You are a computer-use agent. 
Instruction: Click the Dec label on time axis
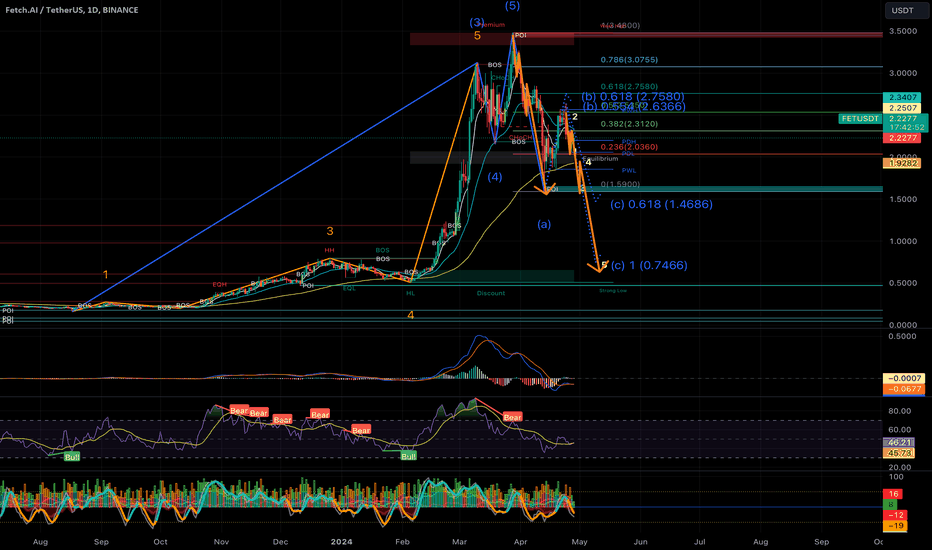(281, 542)
